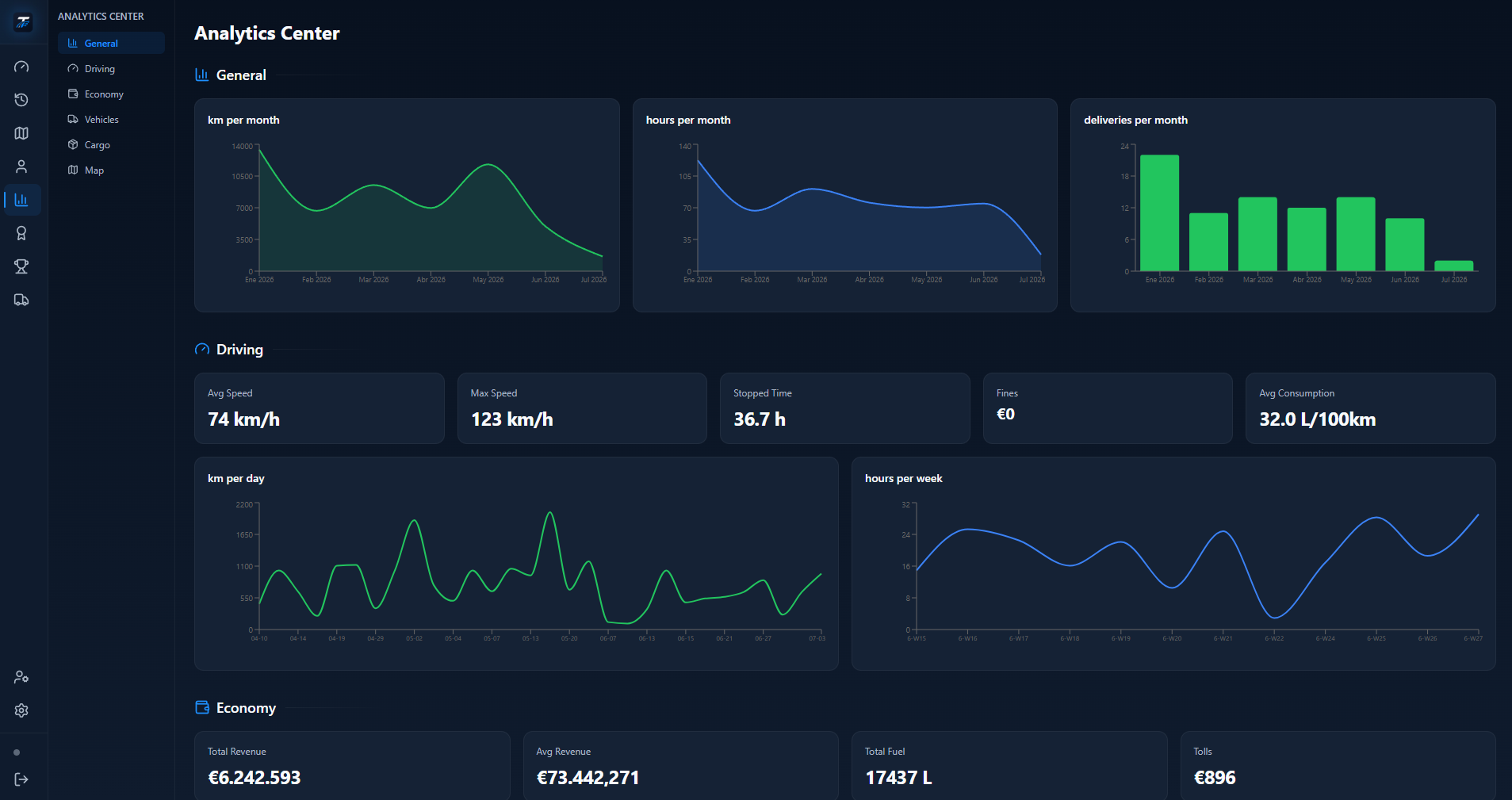The image size is (1512, 800).
Task: Click the app logo at top left
Action: pos(23,22)
